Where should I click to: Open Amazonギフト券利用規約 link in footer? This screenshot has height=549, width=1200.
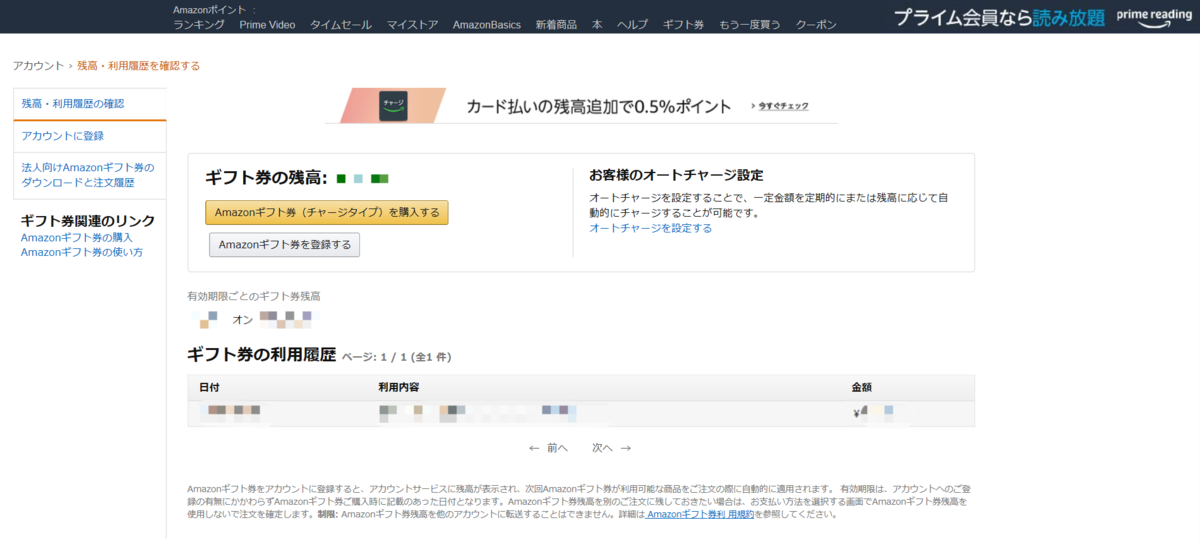pyautogui.click(x=700, y=514)
